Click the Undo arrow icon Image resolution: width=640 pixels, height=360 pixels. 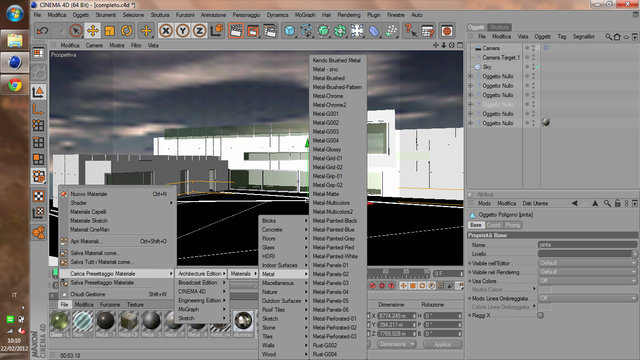42,31
